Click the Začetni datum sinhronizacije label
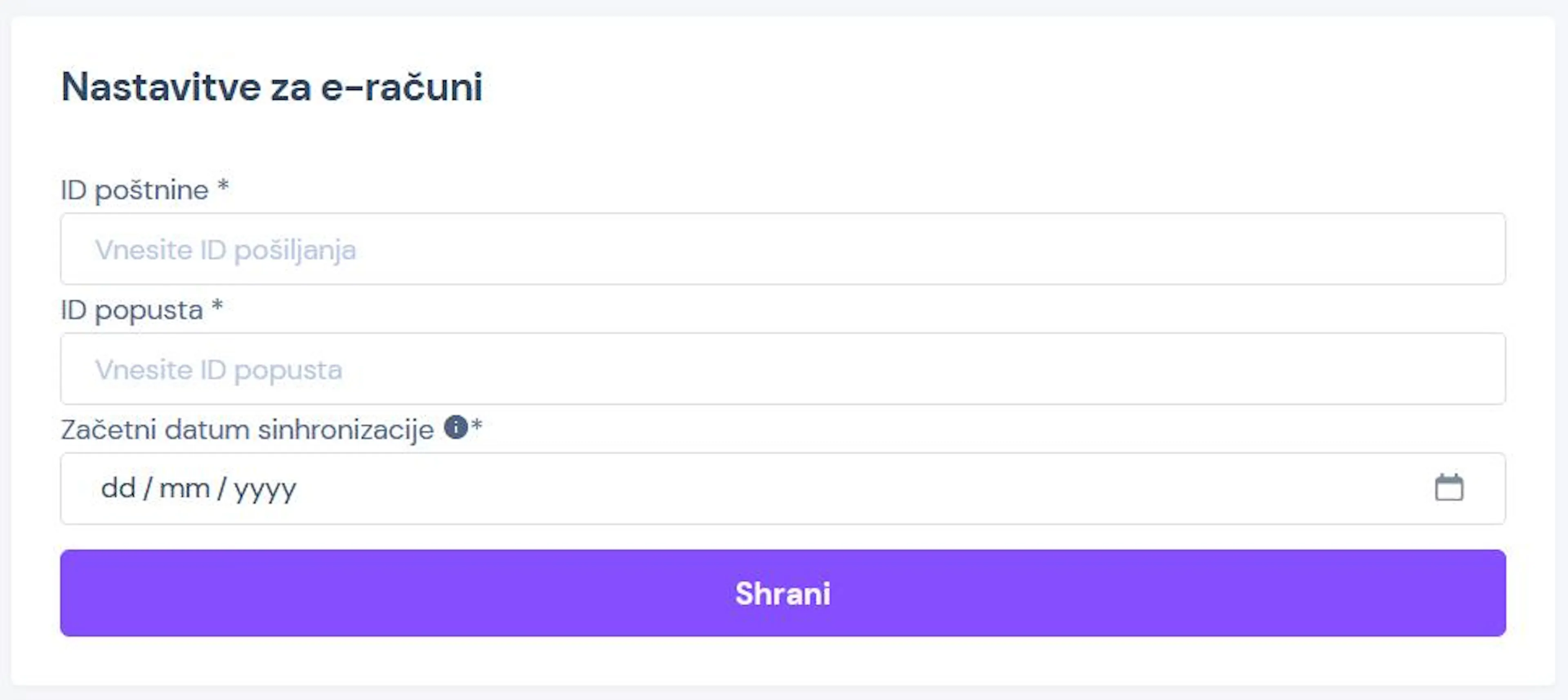The image size is (1568, 700). point(247,430)
